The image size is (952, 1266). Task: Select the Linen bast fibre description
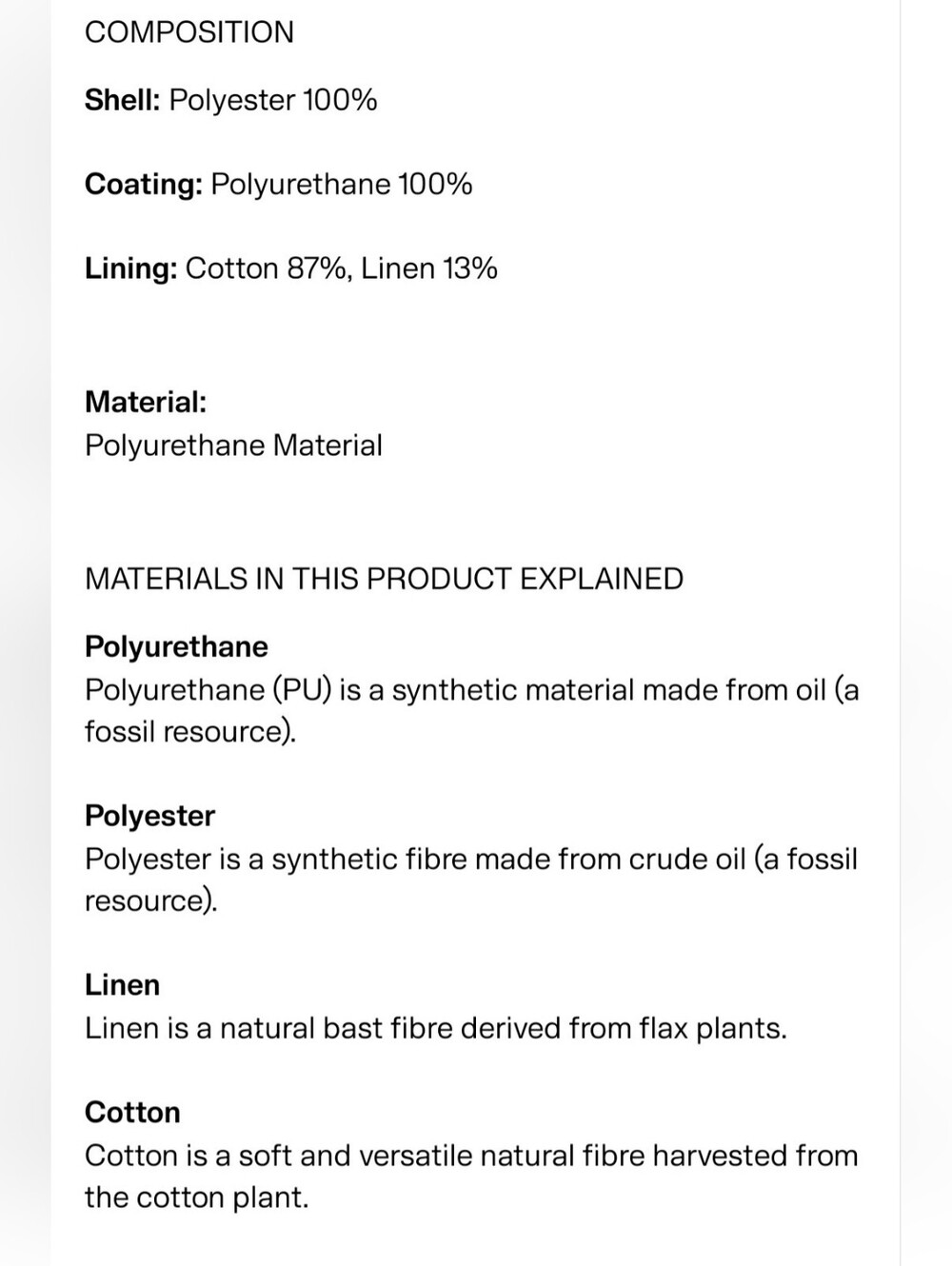pyautogui.click(x=436, y=1028)
